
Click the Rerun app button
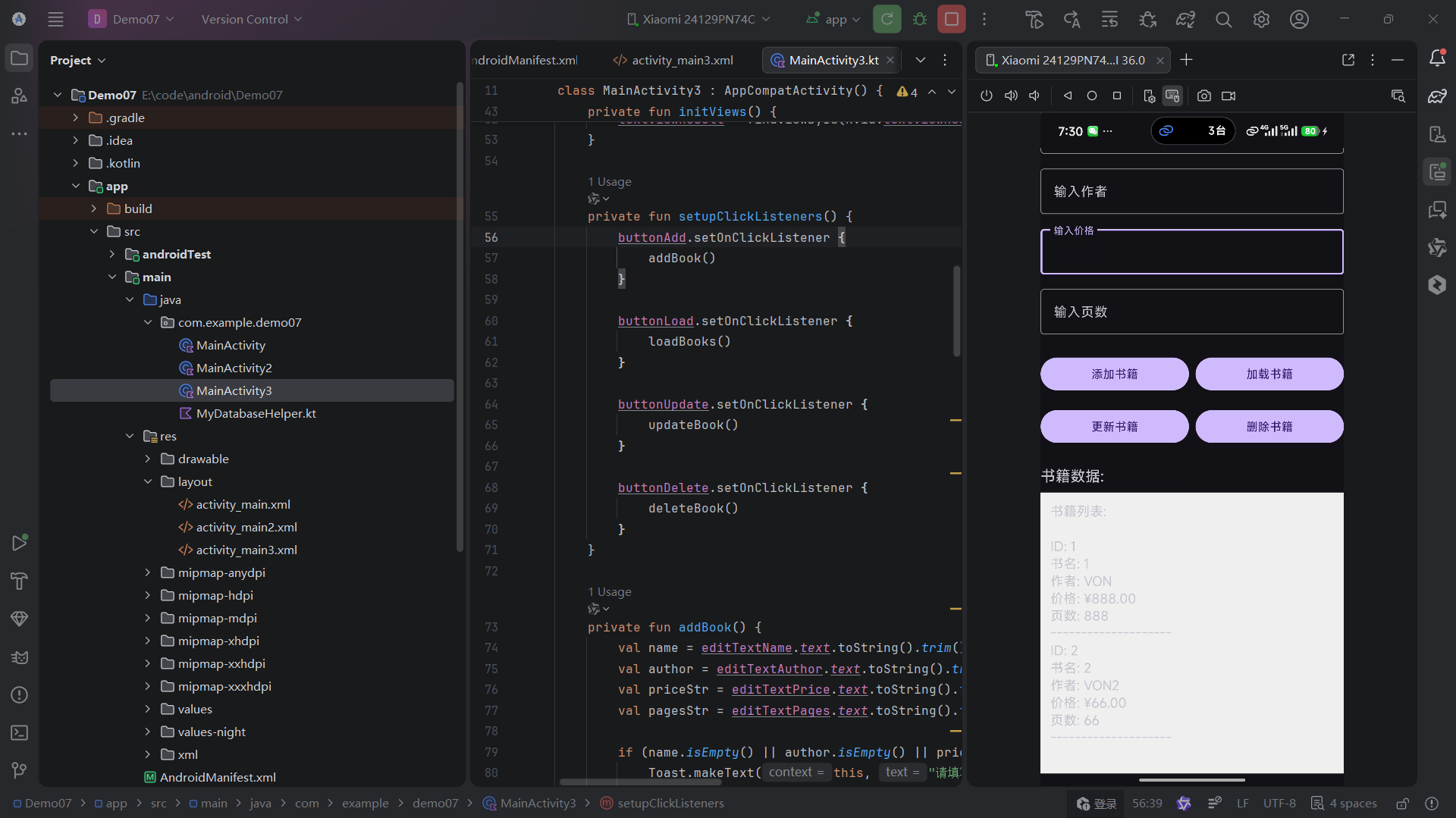point(886,19)
